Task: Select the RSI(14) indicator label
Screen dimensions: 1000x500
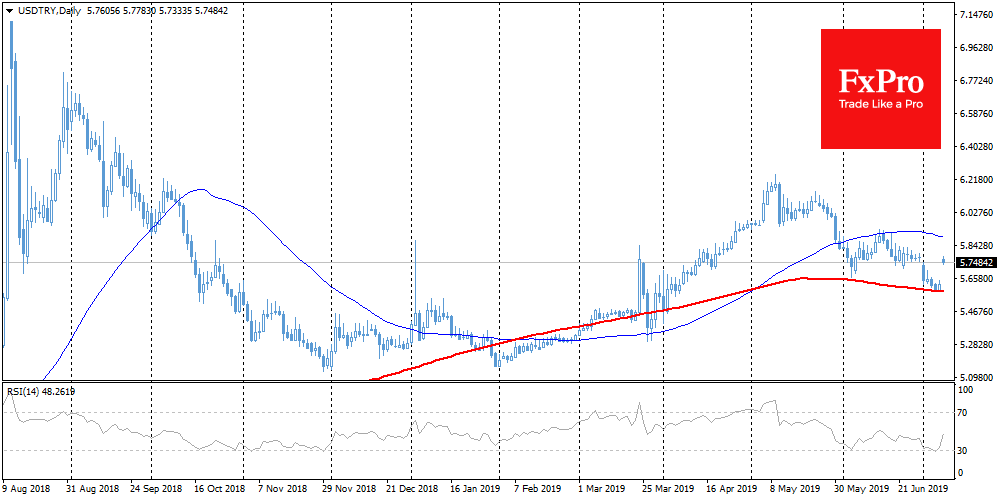Action: coord(27,391)
